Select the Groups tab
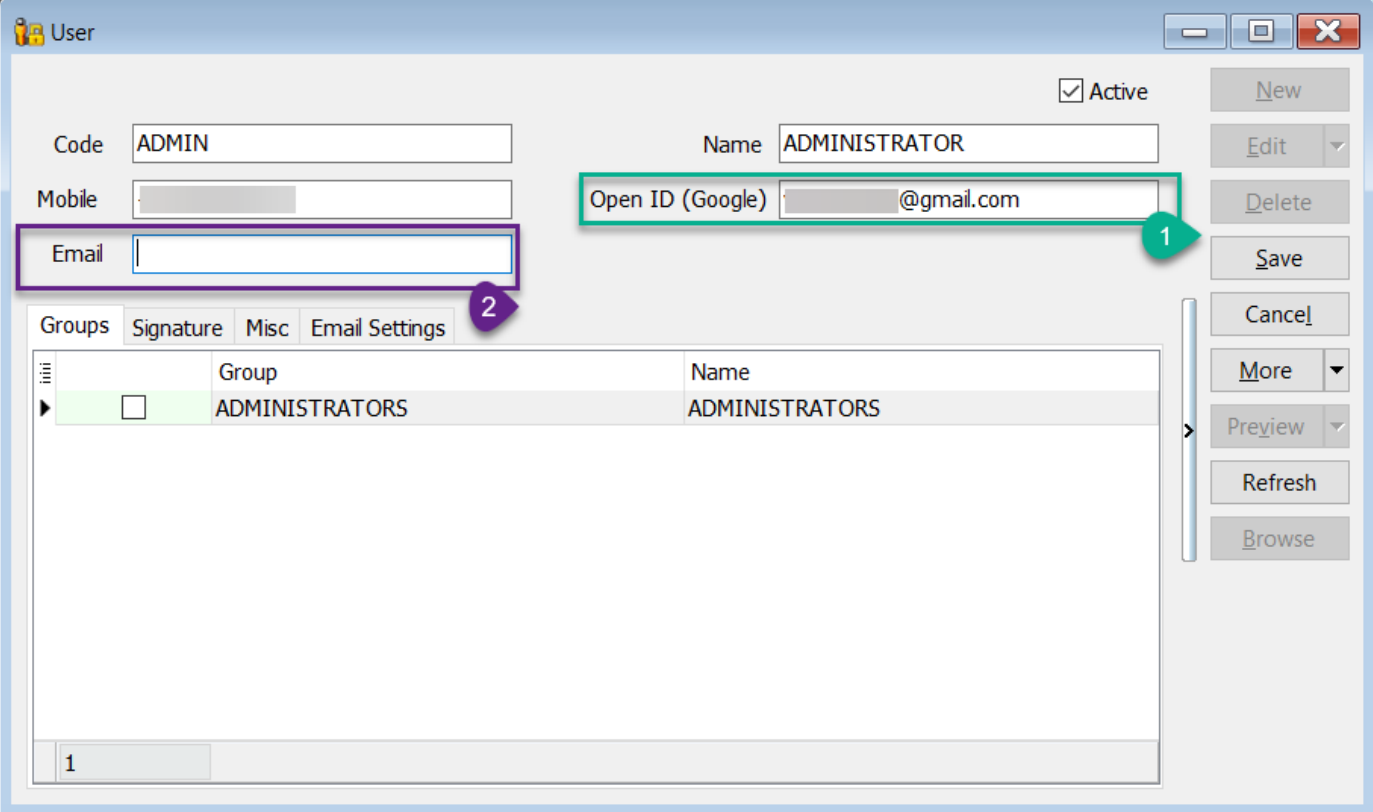 [75, 326]
